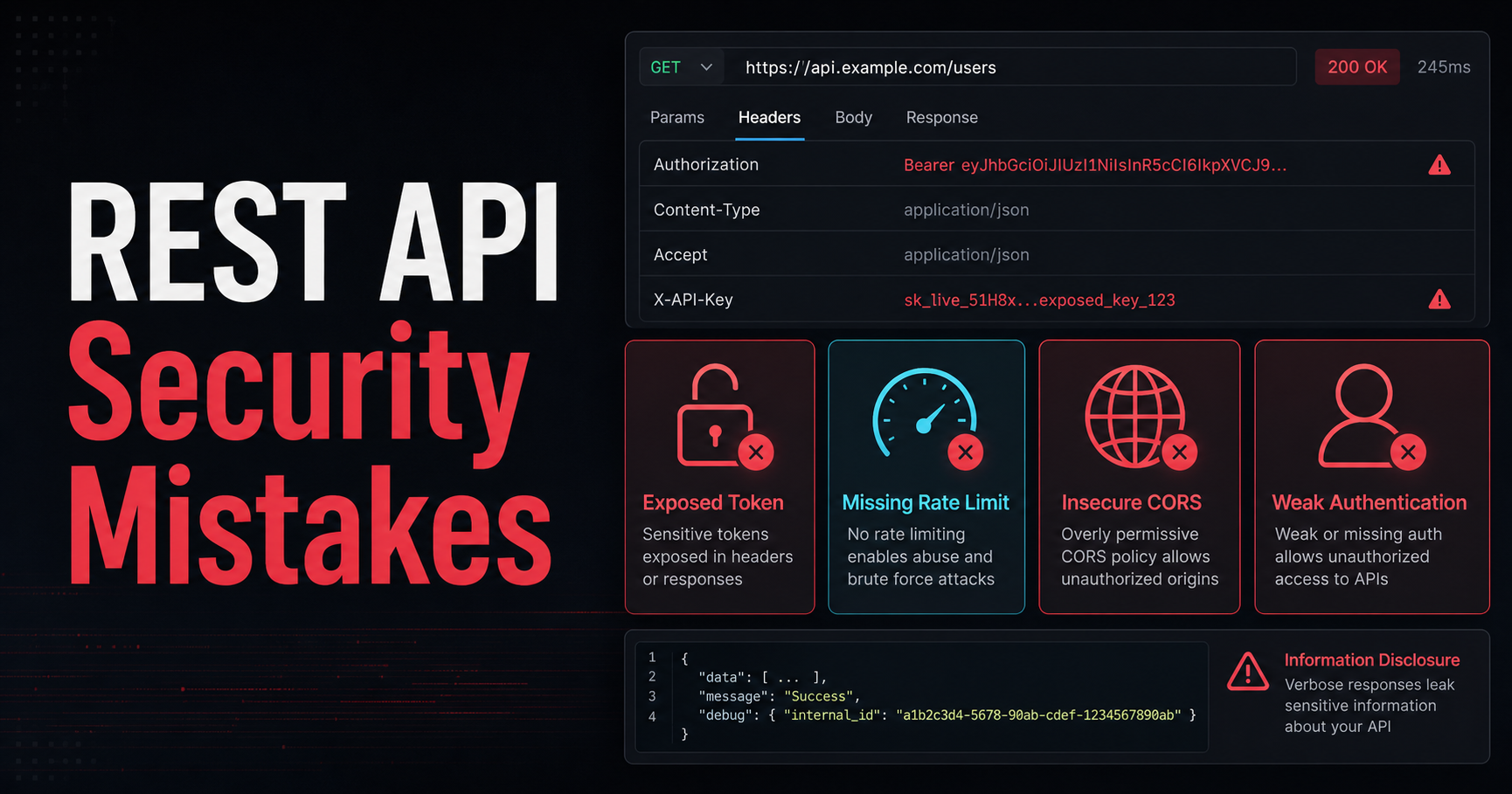Click the warning icon in the Authorization row
The height and width of the screenshot is (794, 1512).
pos(1439,164)
